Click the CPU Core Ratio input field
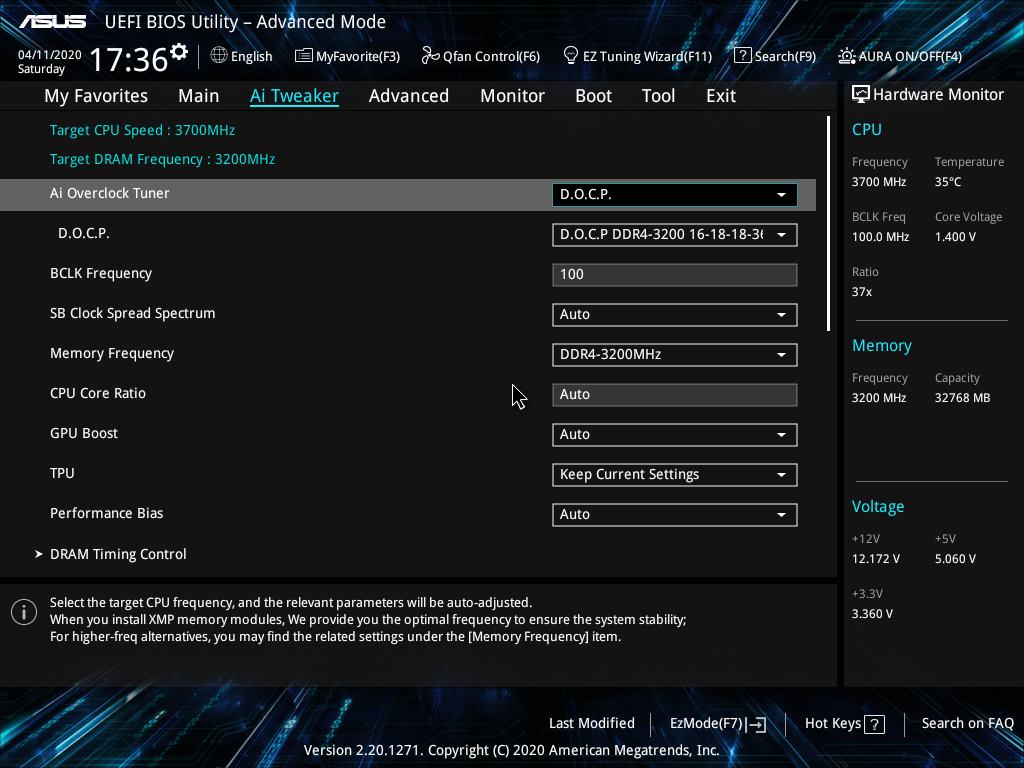This screenshot has height=768, width=1024. point(675,394)
